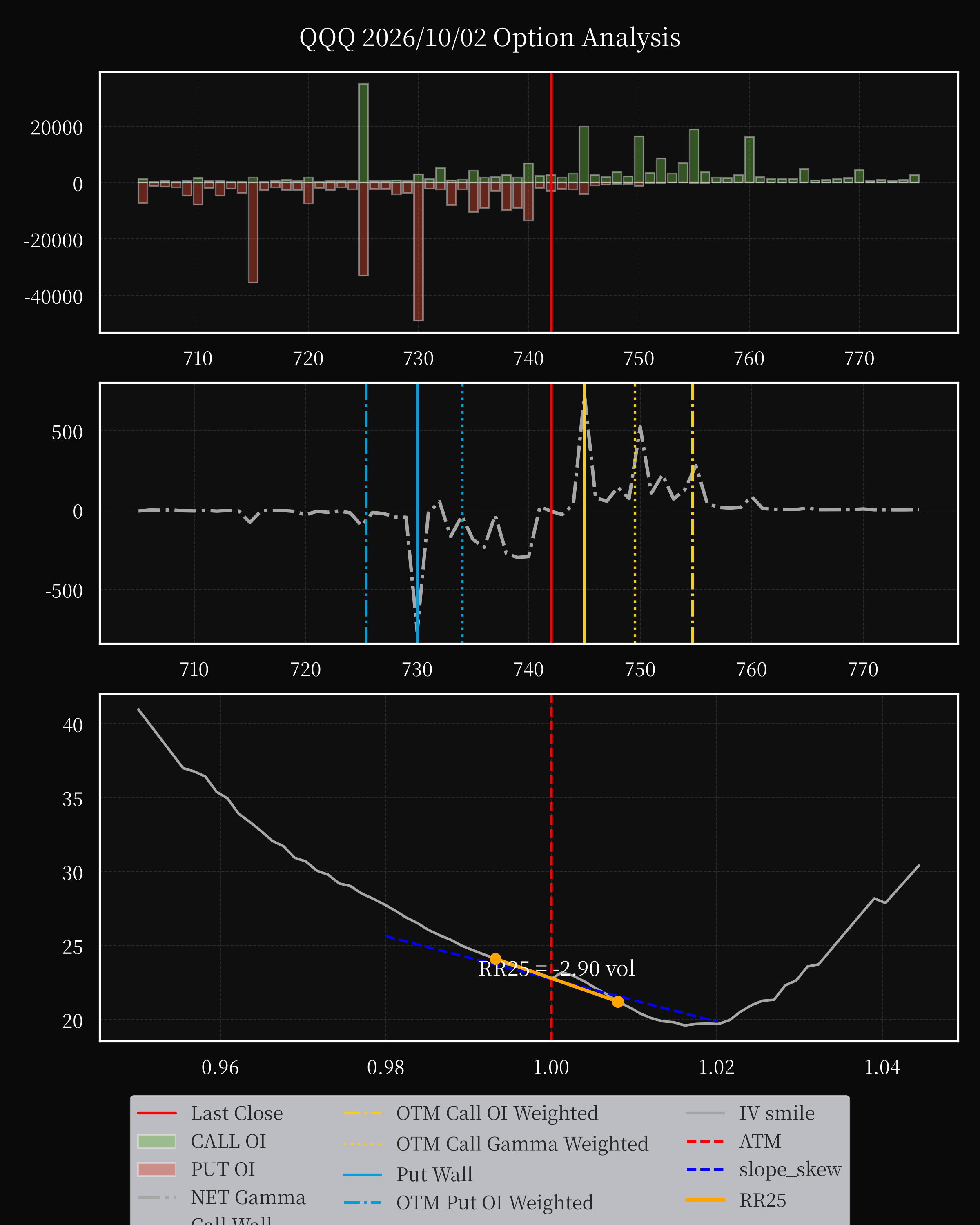Click the 'Put Wall' legend entry
The image size is (980, 1225).
[408, 1174]
